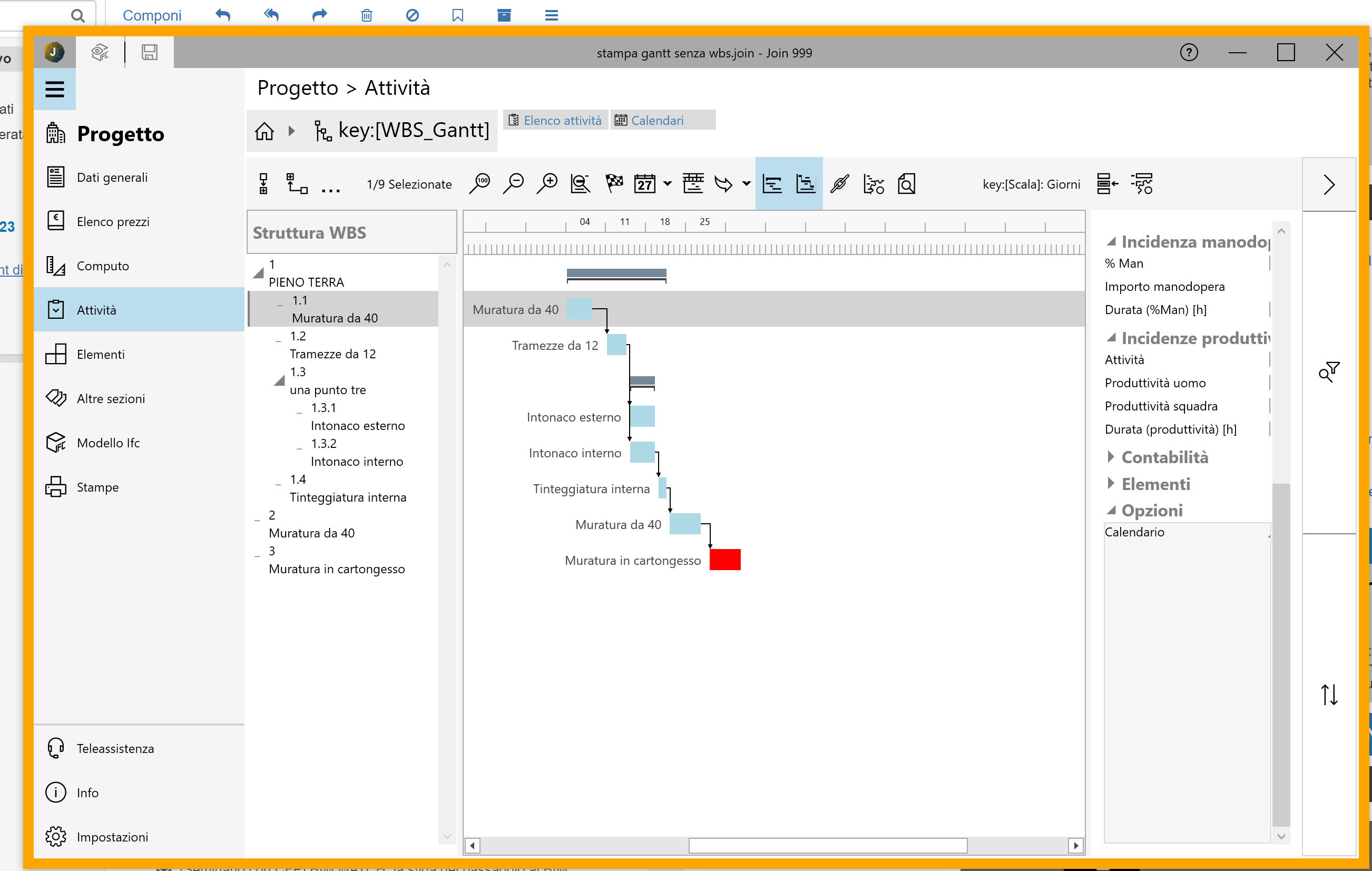The width and height of the screenshot is (1372, 871).
Task: Collapse the Incidenza manodopera section
Action: click(1111, 241)
